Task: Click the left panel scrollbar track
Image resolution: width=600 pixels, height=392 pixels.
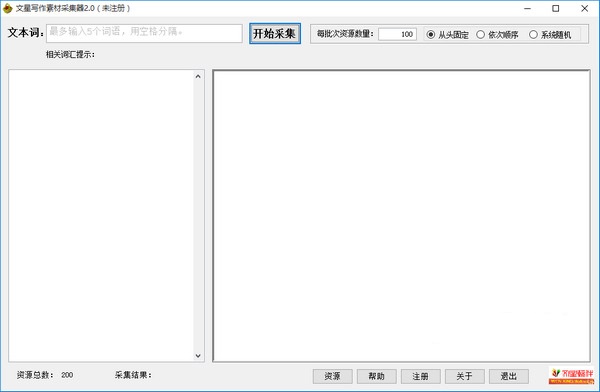Action: tap(198, 216)
